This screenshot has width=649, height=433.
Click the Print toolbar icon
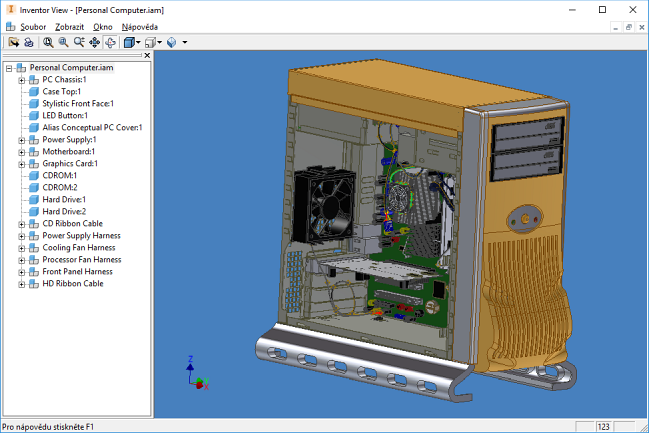pyautogui.click(x=29, y=42)
